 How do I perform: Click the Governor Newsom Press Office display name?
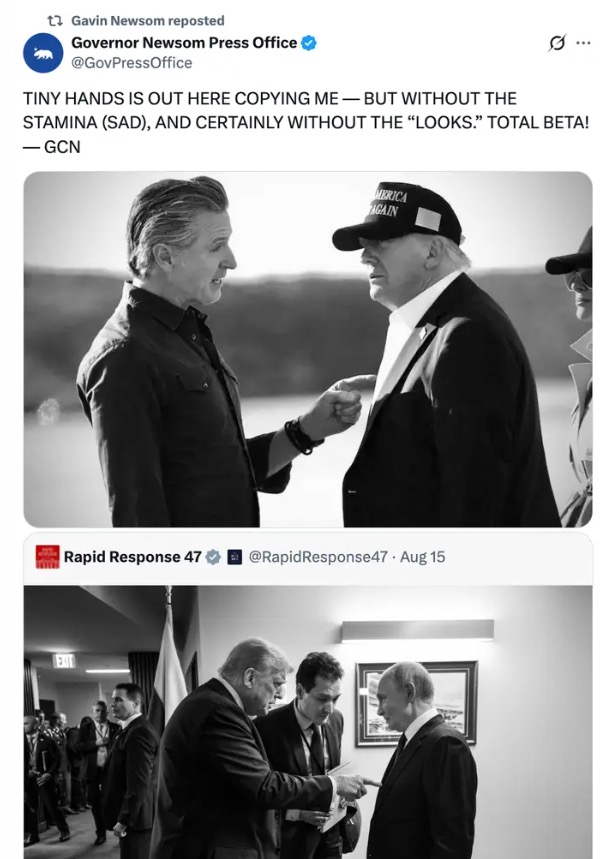(x=184, y=43)
